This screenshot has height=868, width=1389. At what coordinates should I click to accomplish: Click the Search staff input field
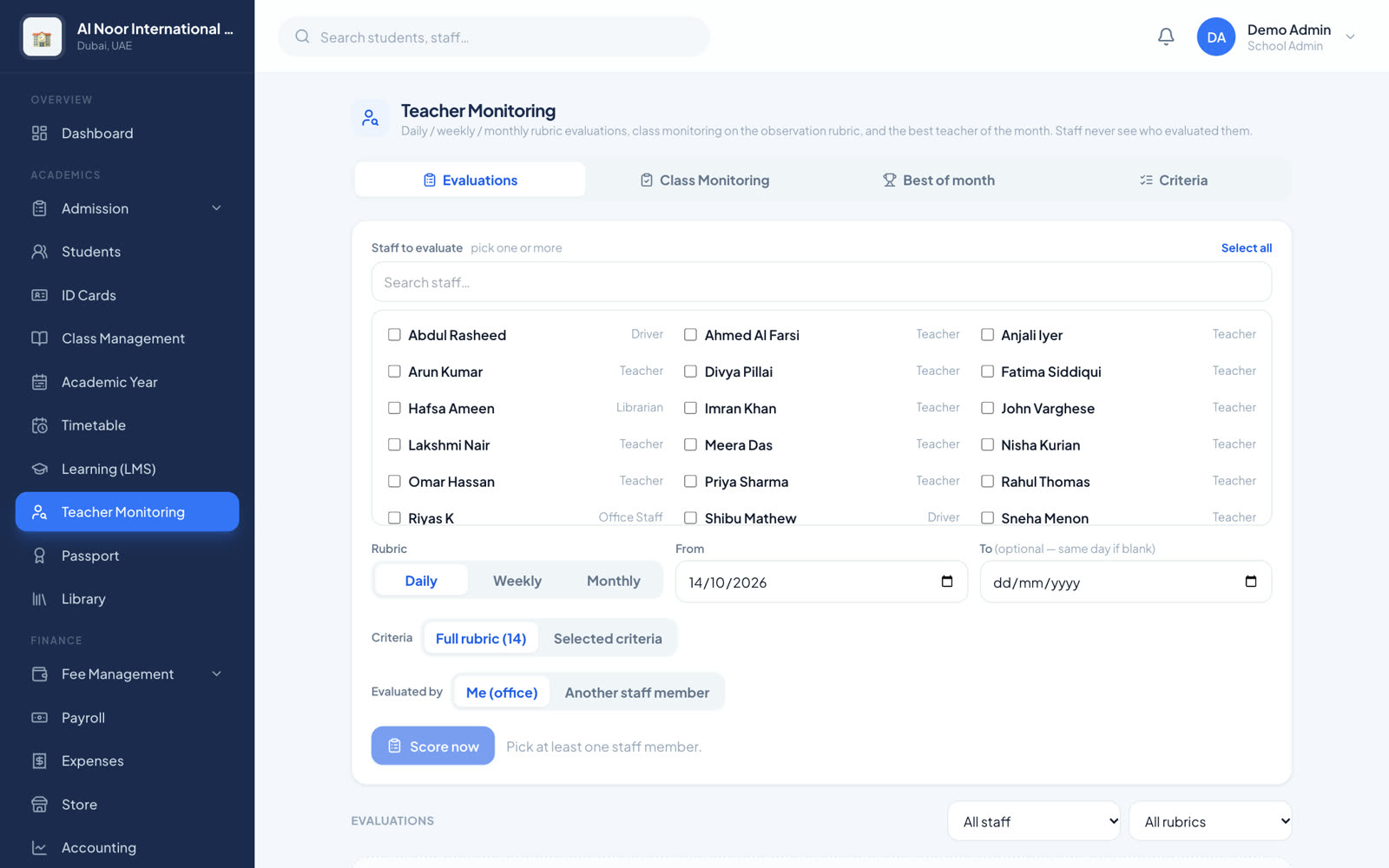821,282
